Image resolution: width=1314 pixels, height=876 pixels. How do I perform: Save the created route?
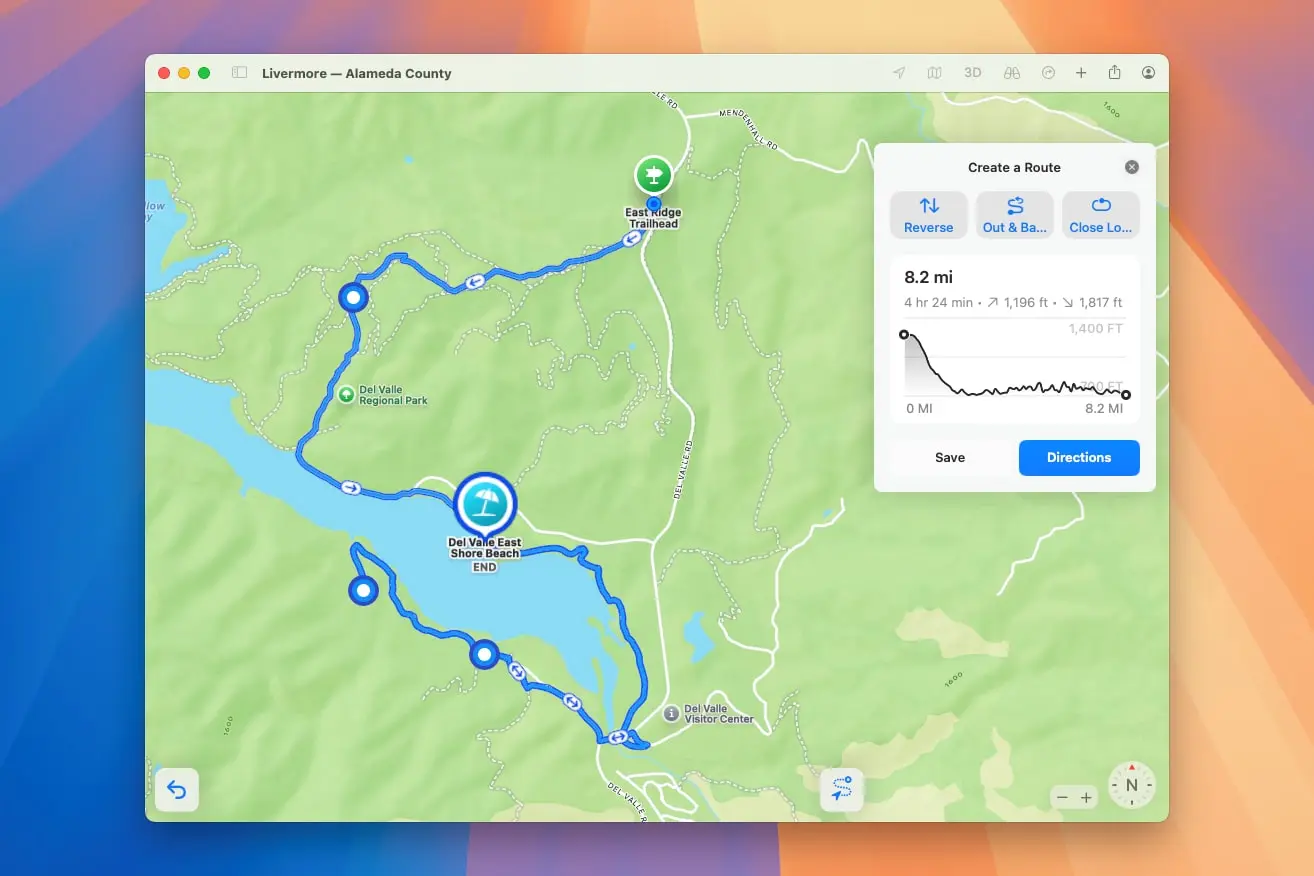pos(949,457)
